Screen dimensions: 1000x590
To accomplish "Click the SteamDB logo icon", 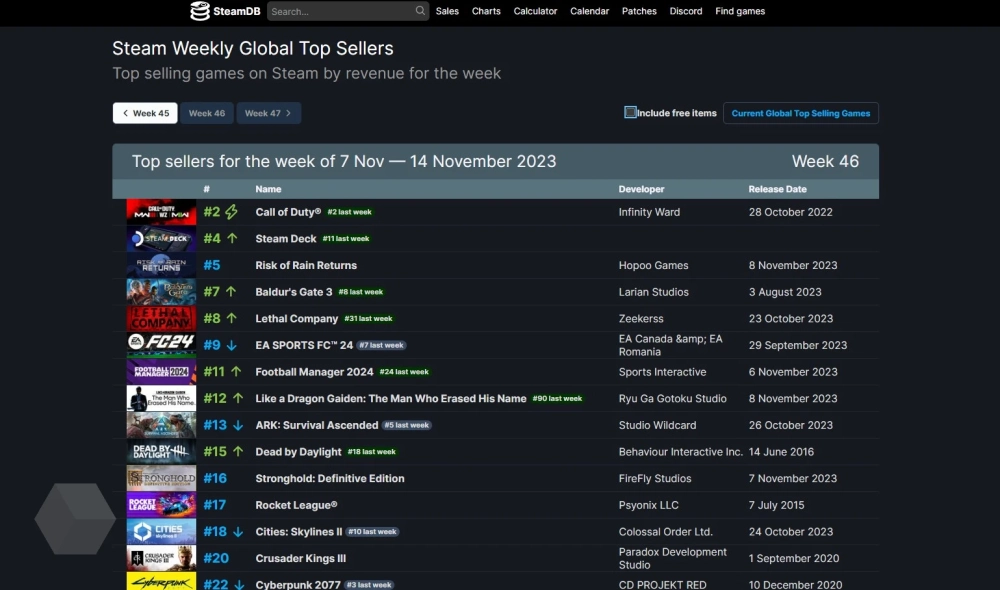I will point(200,11).
